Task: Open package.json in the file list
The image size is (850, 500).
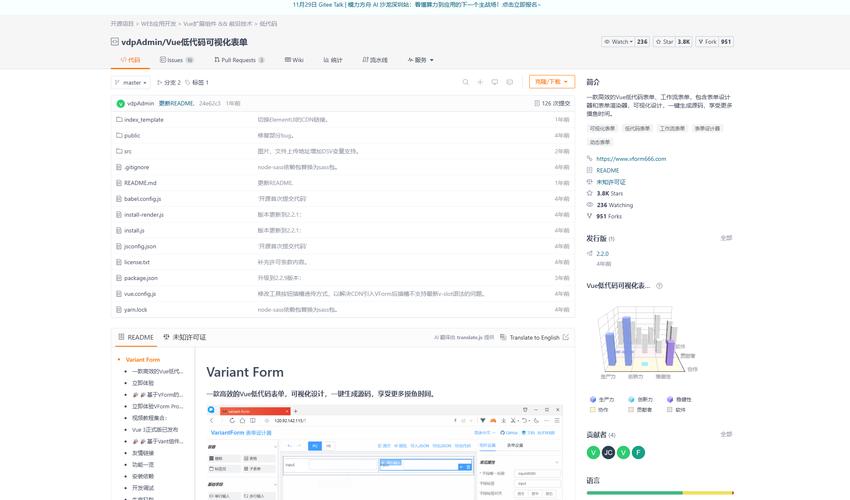Action: [141, 278]
